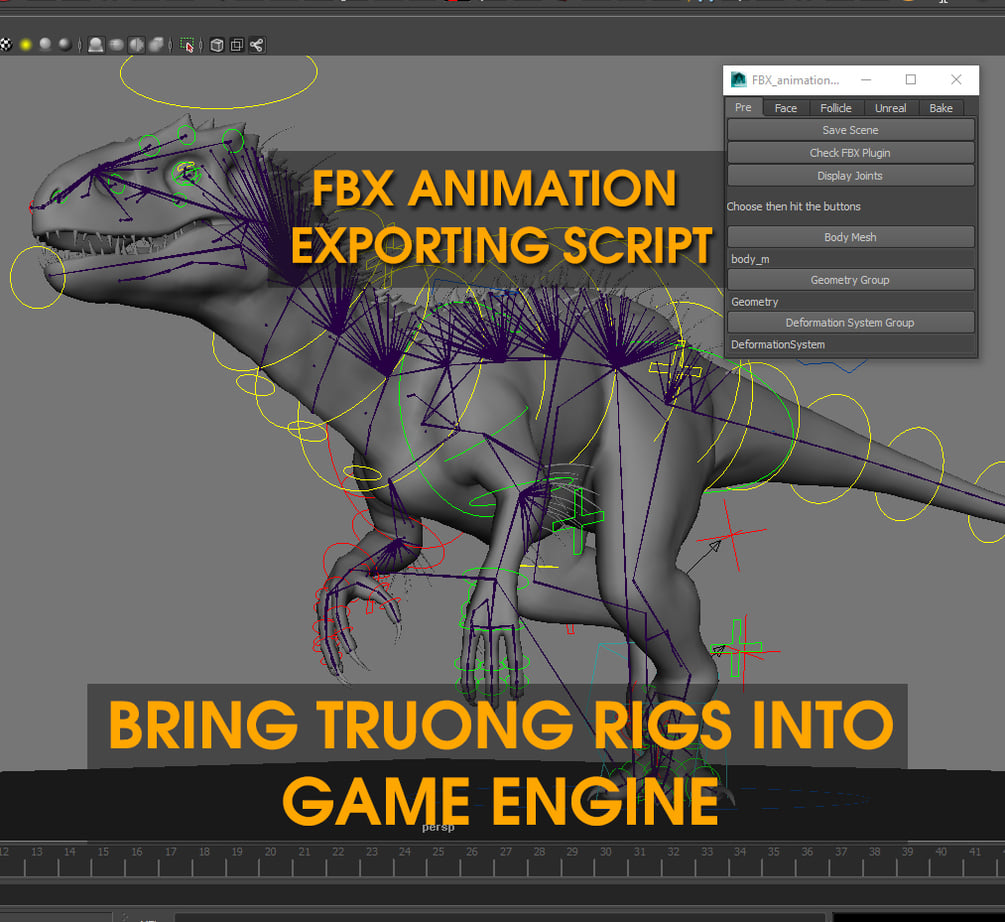Click the DeformationSystem text field
Screen dimensions: 1005x922
pyautogui.click(x=851, y=345)
